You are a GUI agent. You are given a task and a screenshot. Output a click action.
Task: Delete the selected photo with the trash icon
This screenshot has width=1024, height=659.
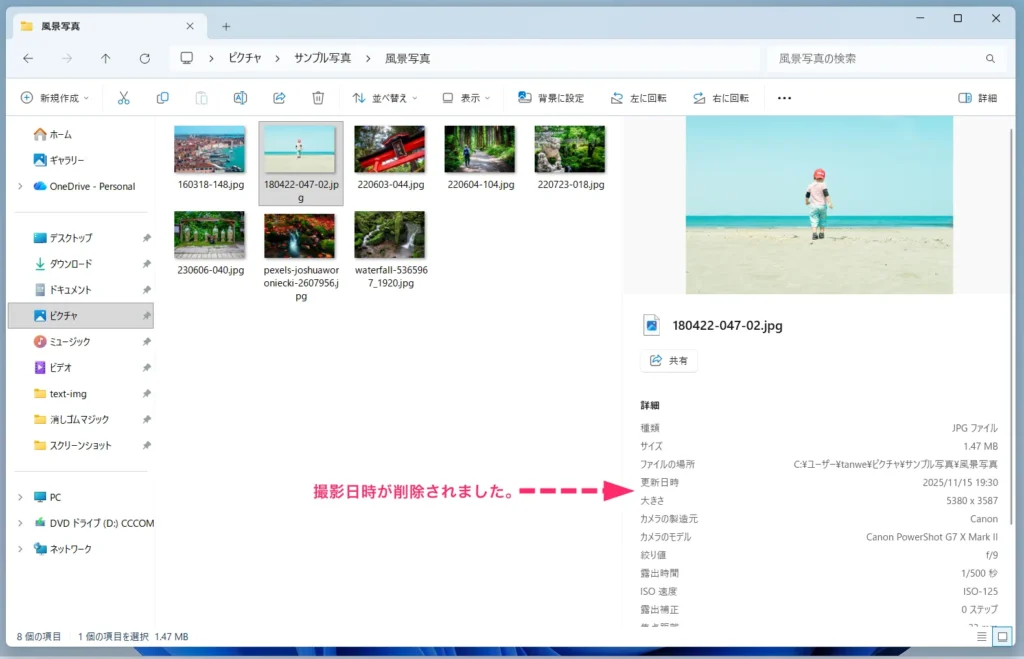point(319,97)
